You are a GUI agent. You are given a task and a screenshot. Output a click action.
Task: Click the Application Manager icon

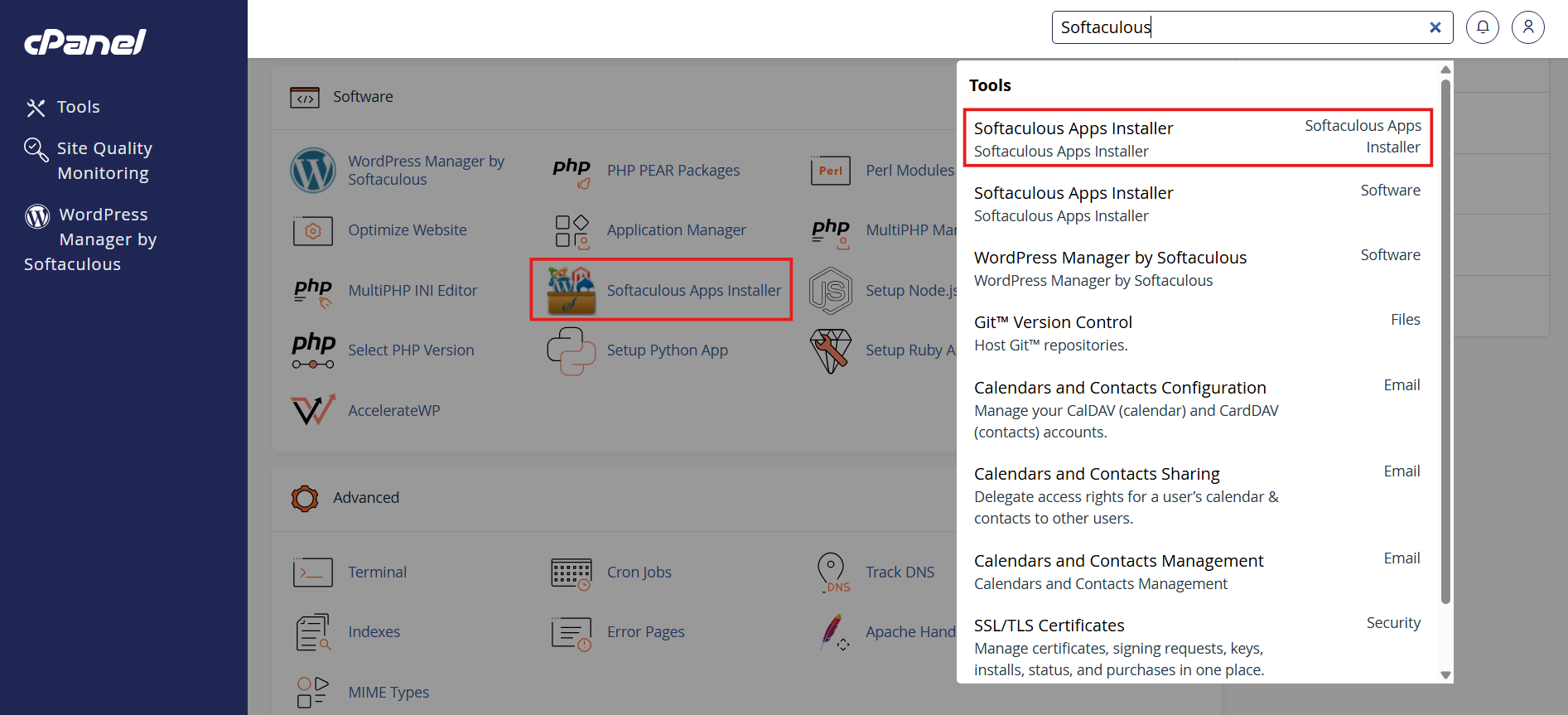[572, 231]
